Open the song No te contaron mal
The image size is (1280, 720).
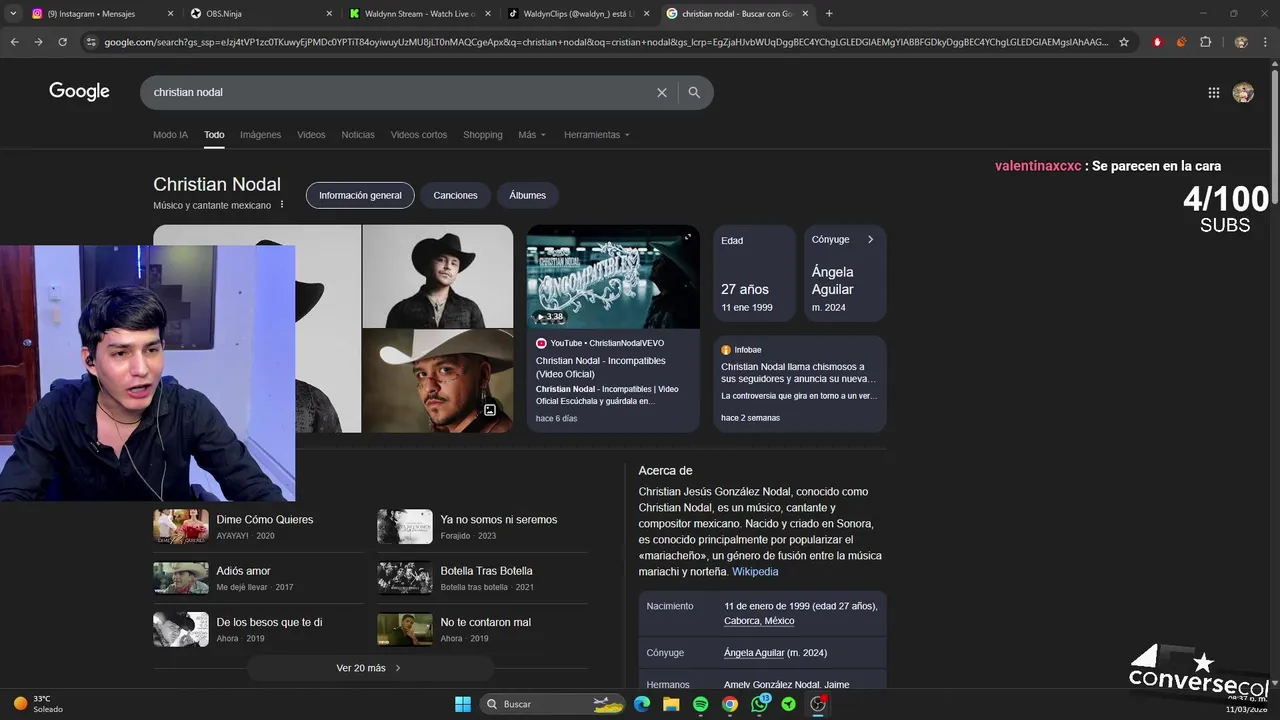(485, 622)
